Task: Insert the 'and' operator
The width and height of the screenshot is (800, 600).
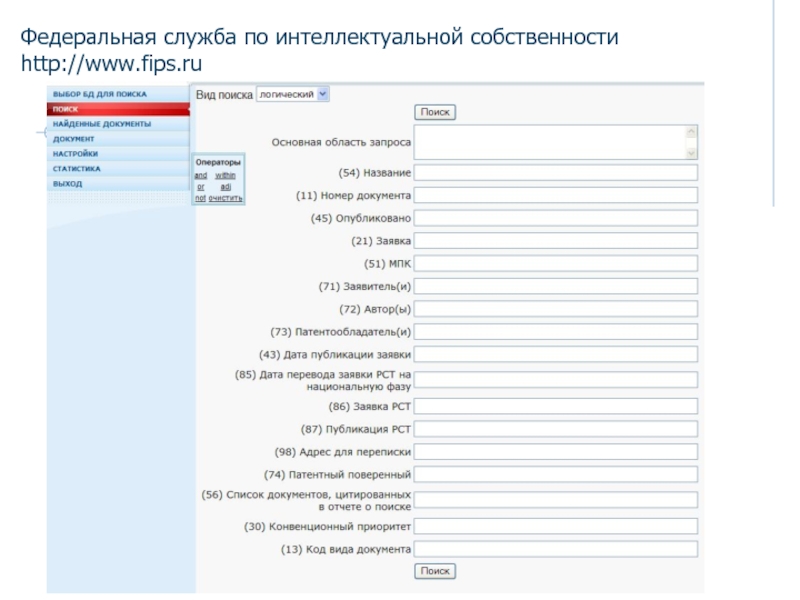Action: pos(201,175)
